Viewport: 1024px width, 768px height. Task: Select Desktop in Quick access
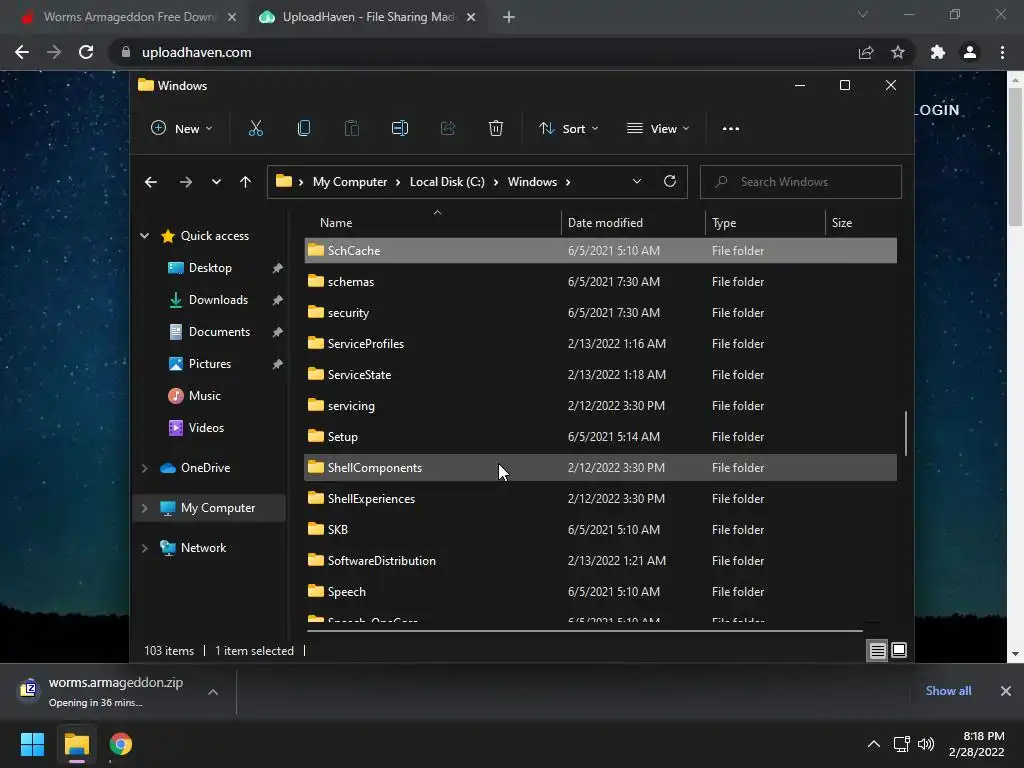click(x=210, y=268)
